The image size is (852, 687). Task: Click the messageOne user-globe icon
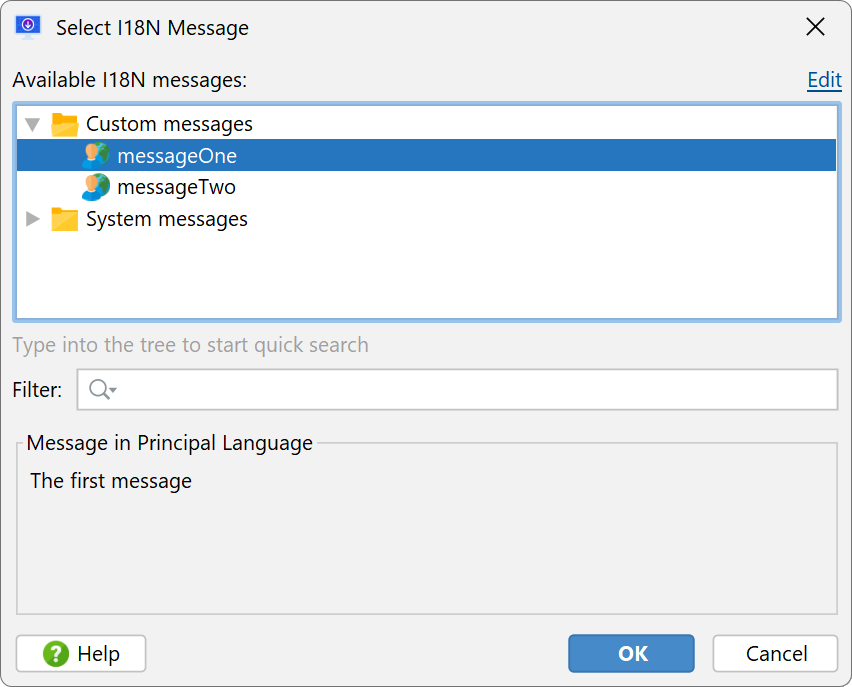click(x=96, y=155)
